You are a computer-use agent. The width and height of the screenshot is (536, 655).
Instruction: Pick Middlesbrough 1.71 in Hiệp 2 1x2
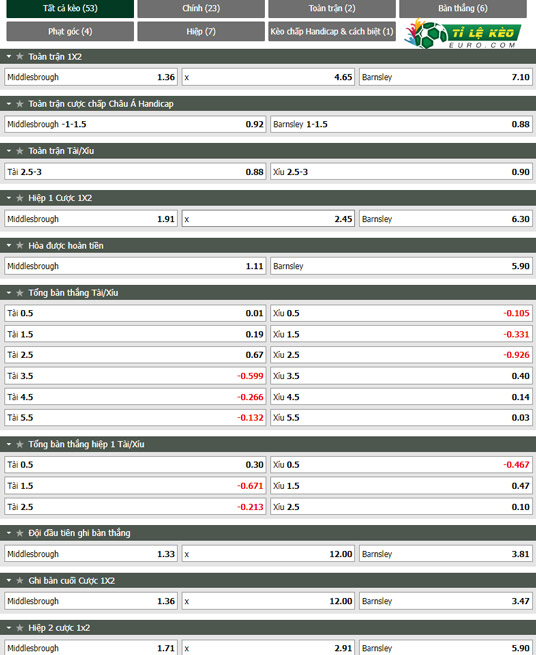[91, 647]
